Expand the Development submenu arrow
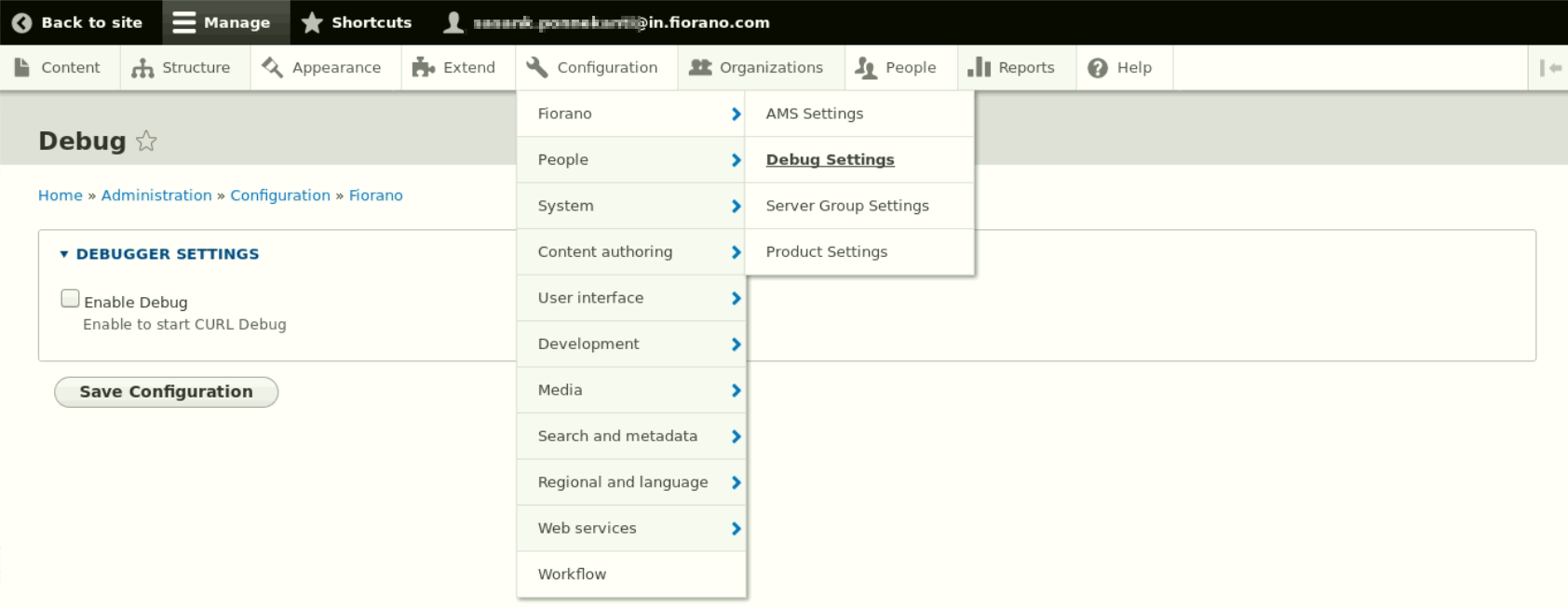 point(736,344)
